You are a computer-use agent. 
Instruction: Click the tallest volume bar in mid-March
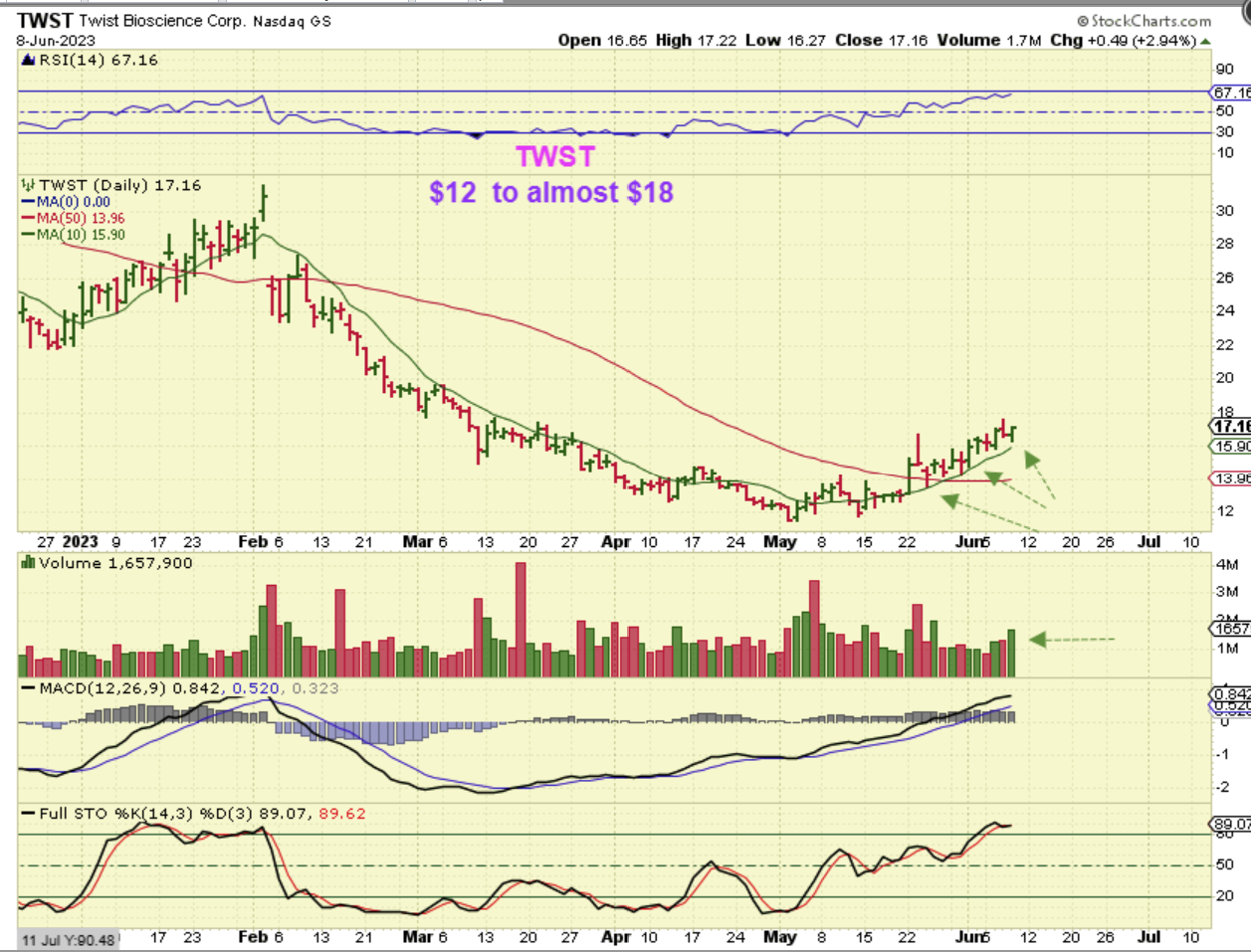coord(520,620)
